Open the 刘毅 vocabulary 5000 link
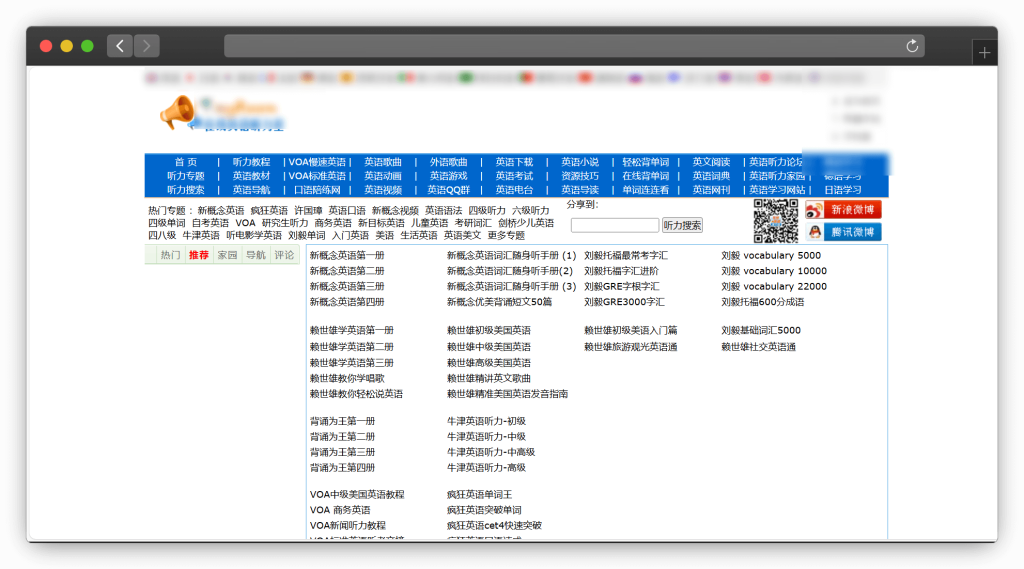Viewport: 1024px width, 569px height. pyautogui.click(x=771, y=256)
